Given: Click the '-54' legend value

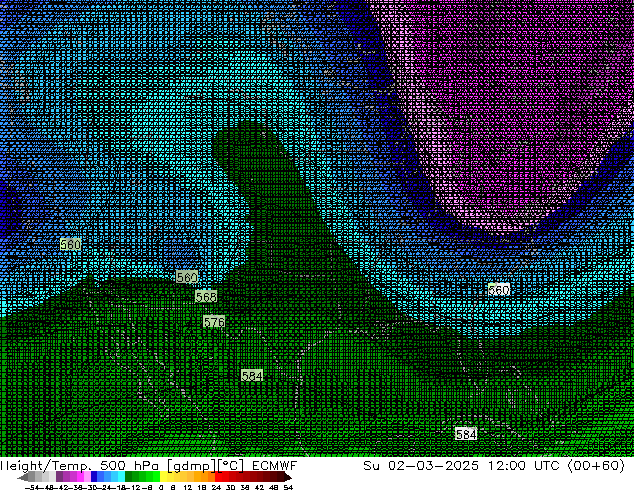Looking at the screenshot, I should click(x=32, y=487).
